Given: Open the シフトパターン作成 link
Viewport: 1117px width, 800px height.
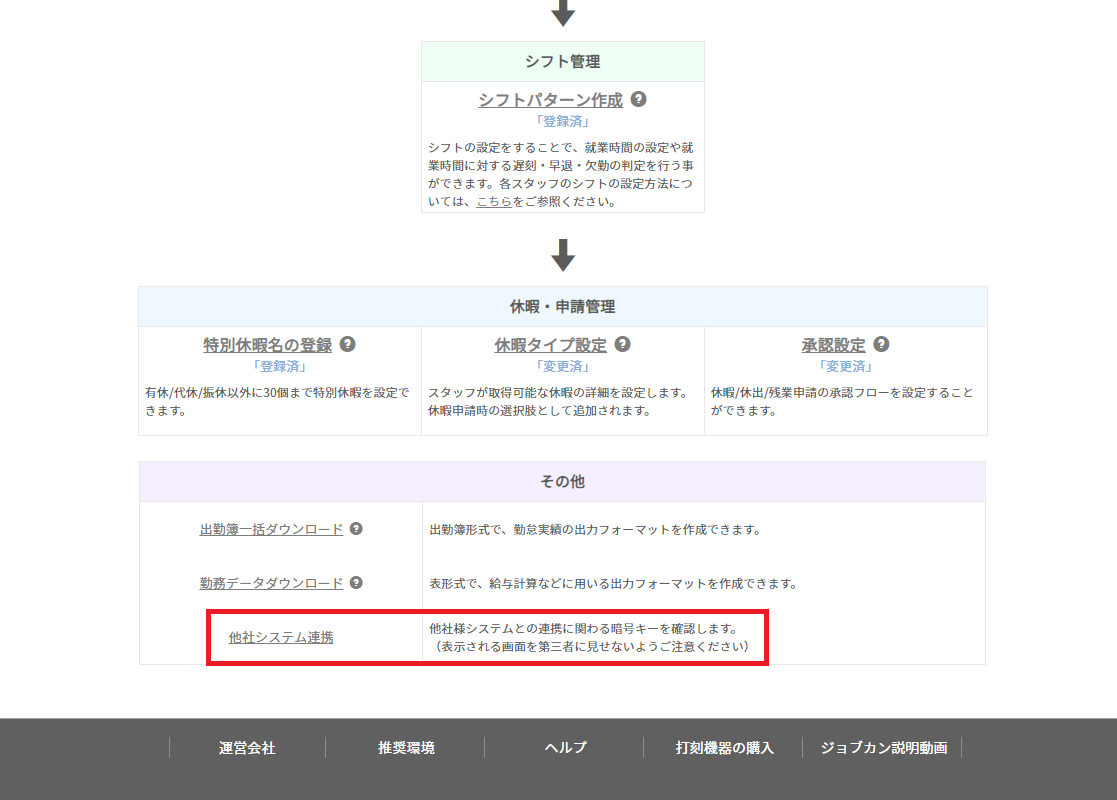Looking at the screenshot, I should coord(550,100).
